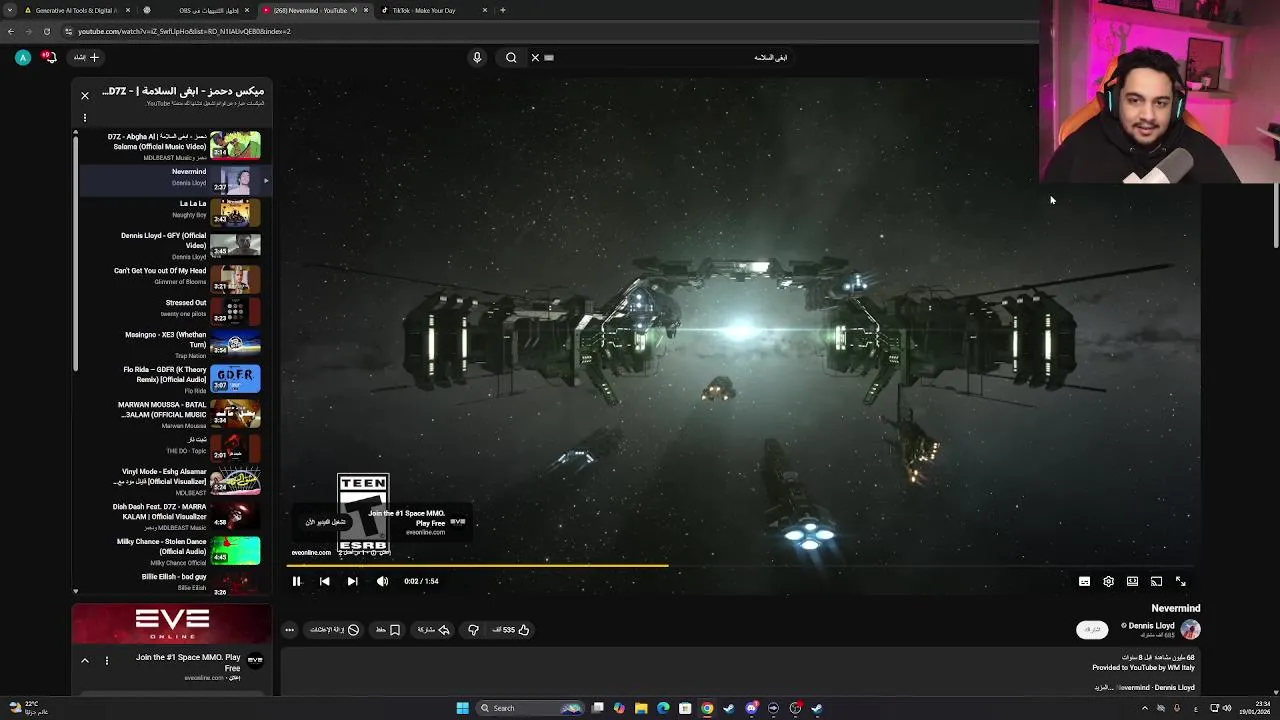Play D7Z Abgha Al Salama playlist video
This screenshot has height=720, width=1280.
[x=172, y=146]
